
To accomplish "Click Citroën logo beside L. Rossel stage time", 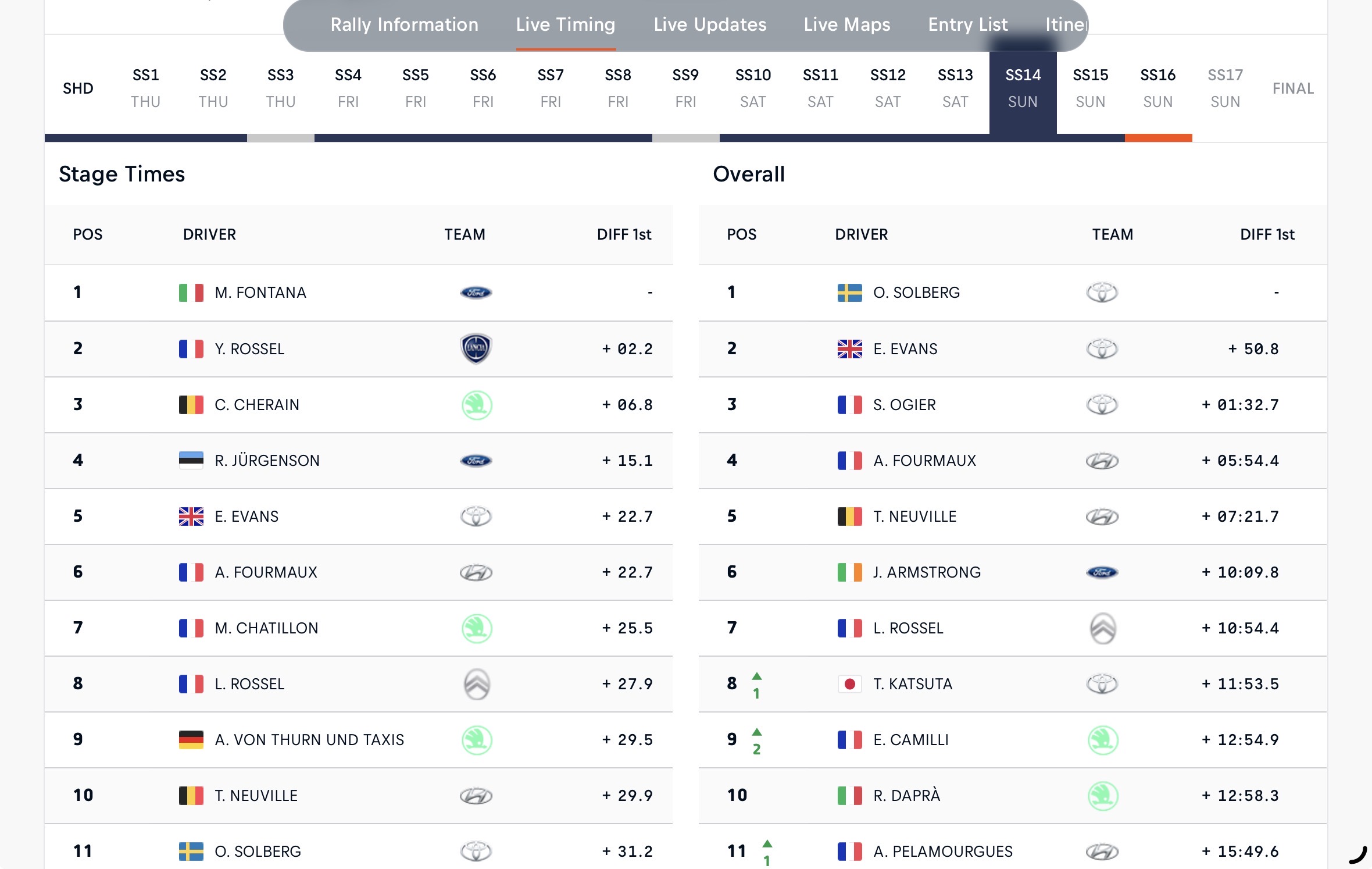I will (477, 684).
